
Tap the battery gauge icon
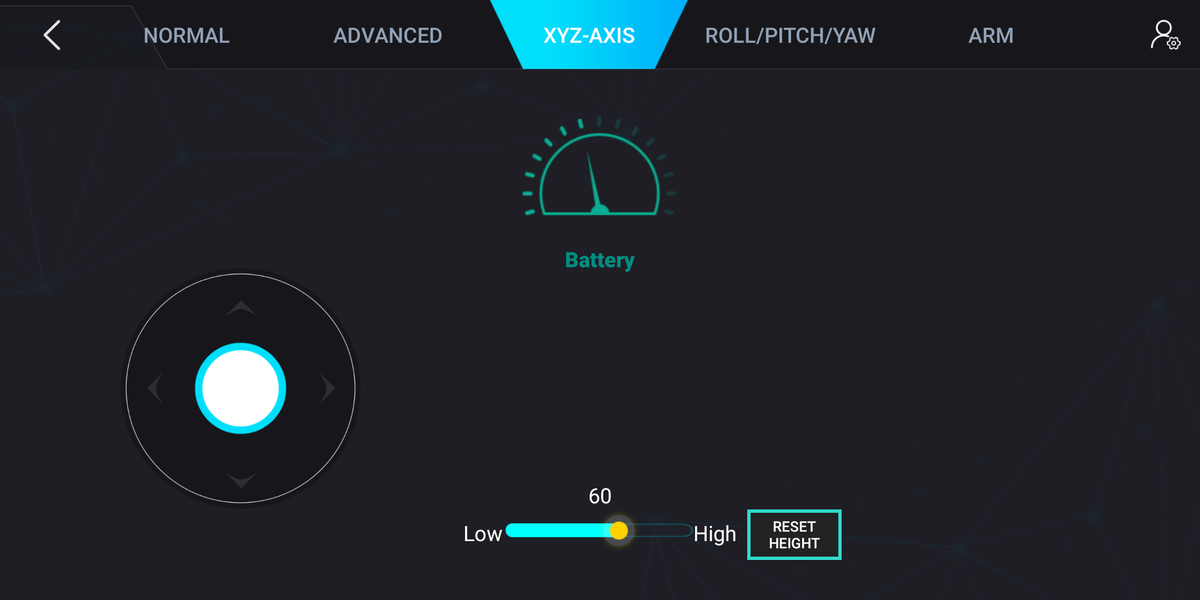tap(599, 167)
